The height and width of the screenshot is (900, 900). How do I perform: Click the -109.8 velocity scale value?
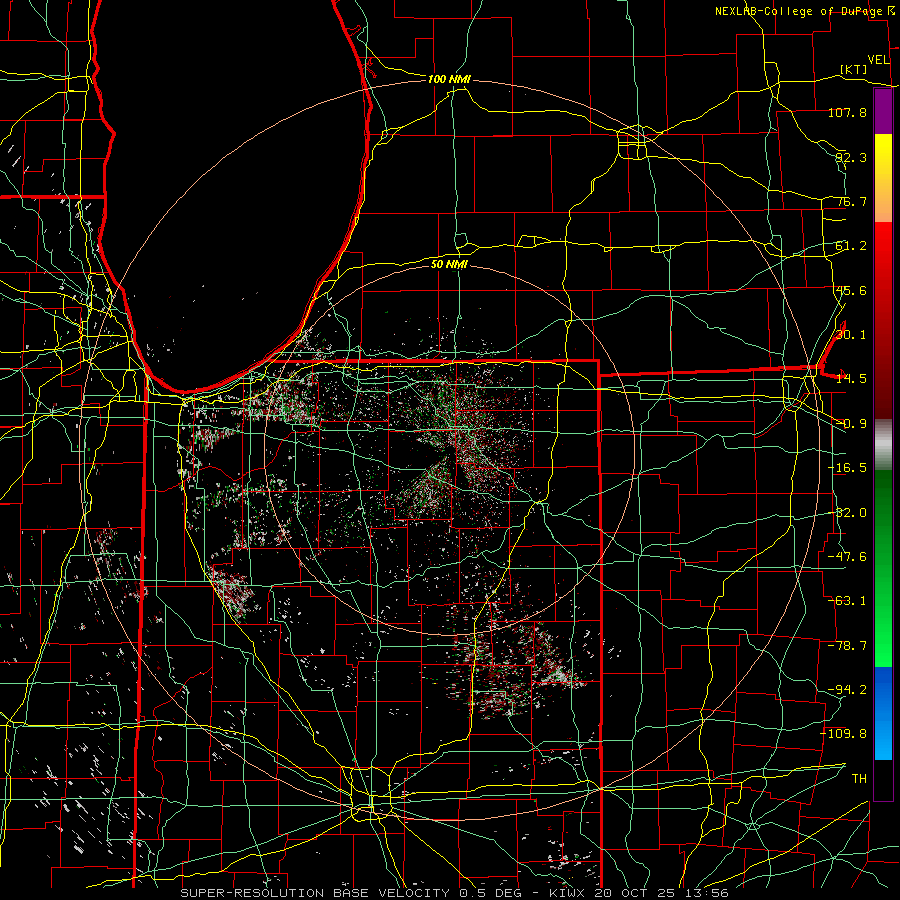tap(844, 734)
